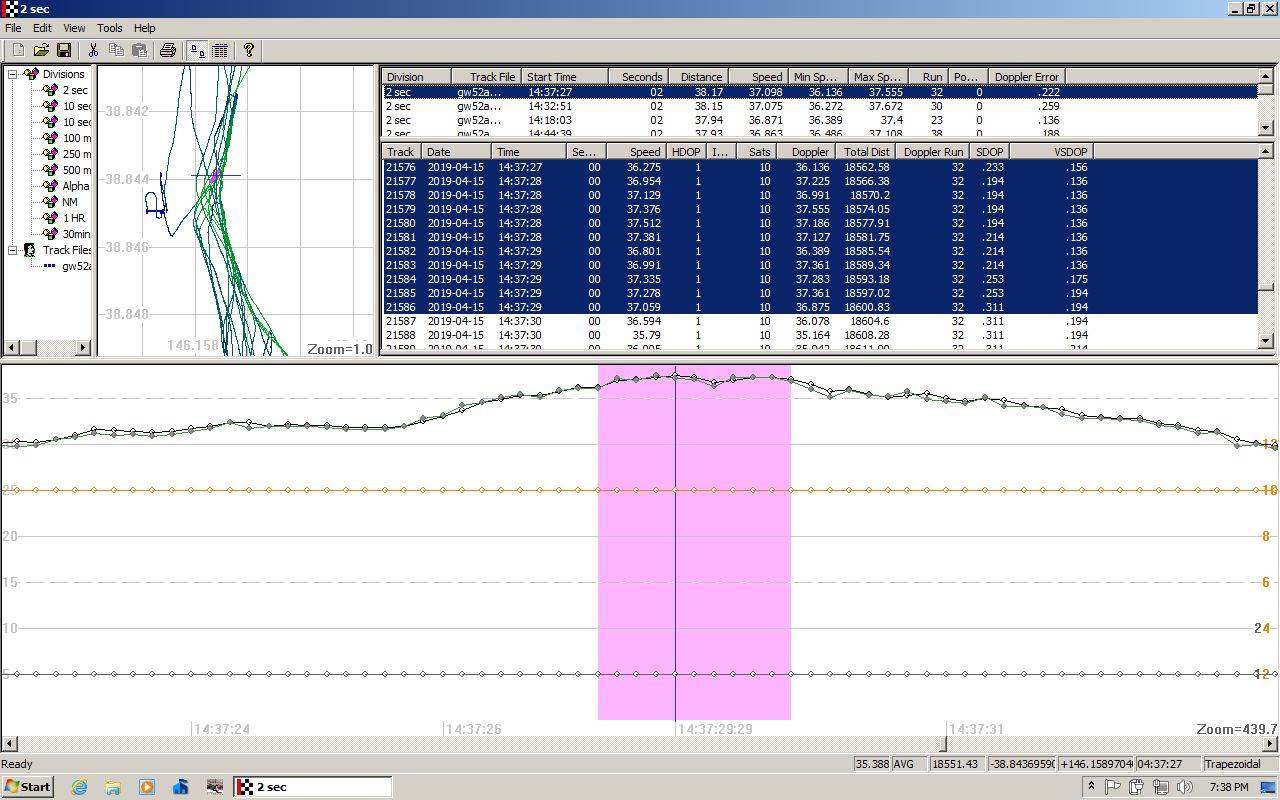Toggle the details list view button
This screenshot has width=1280, height=800.
click(220, 50)
